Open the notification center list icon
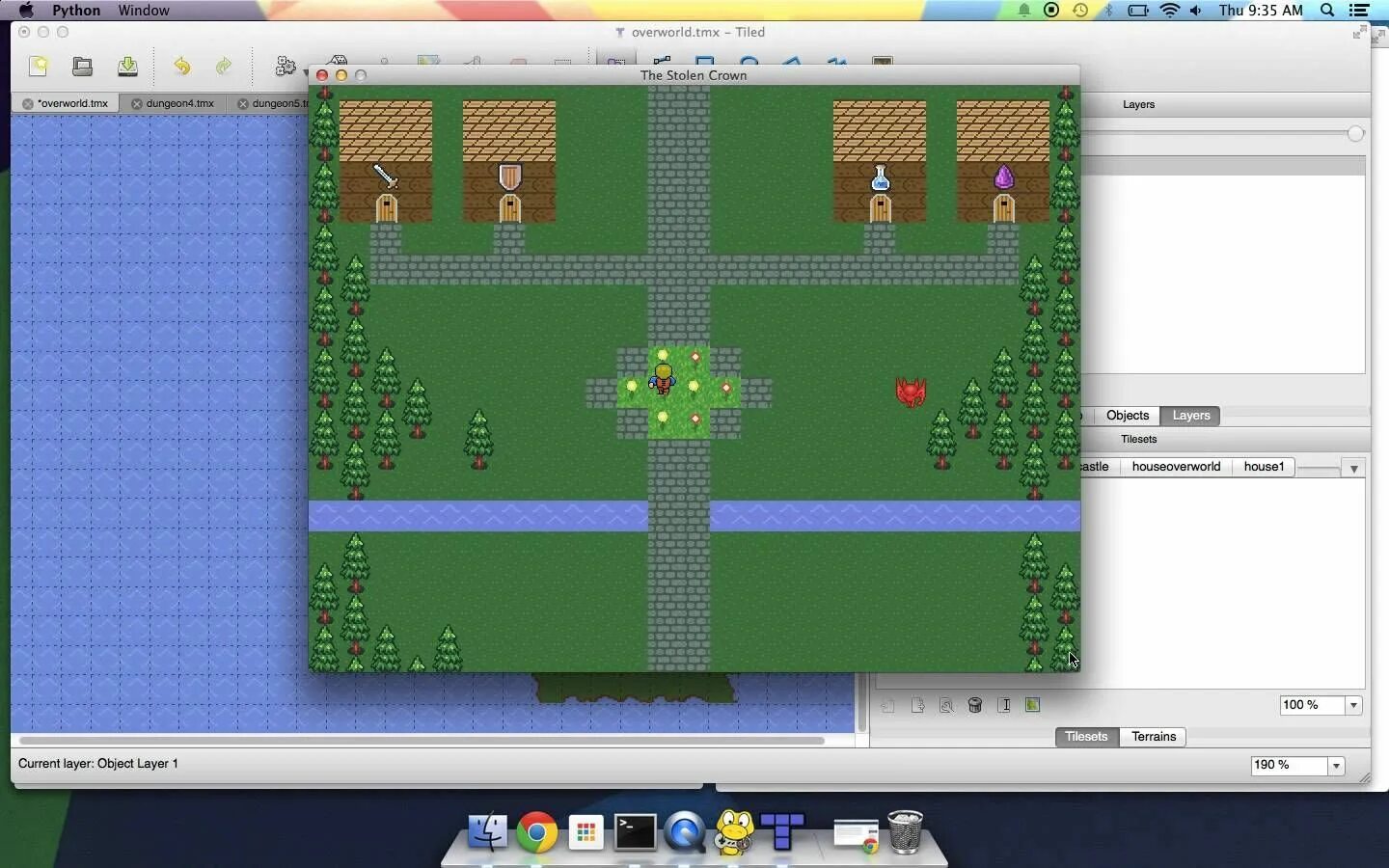The height and width of the screenshot is (868, 1389). (1359, 11)
